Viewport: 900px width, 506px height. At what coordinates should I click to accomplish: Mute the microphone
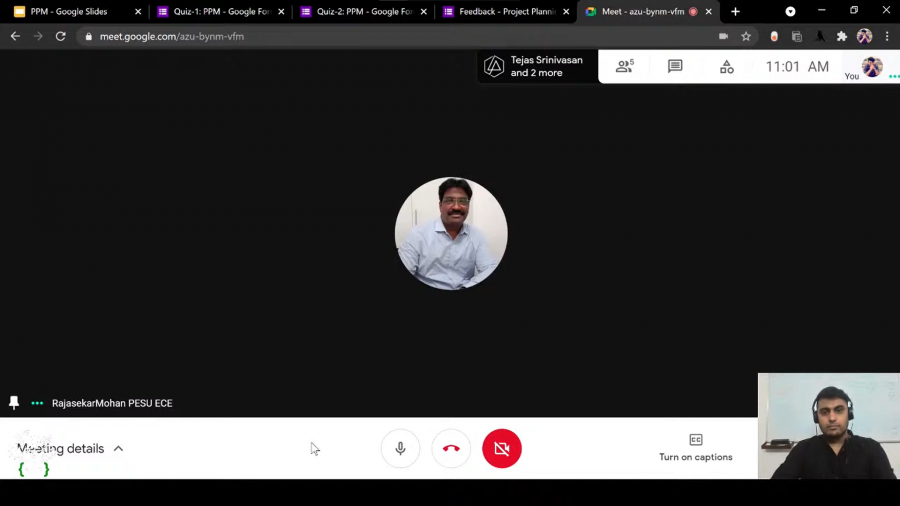(x=400, y=449)
